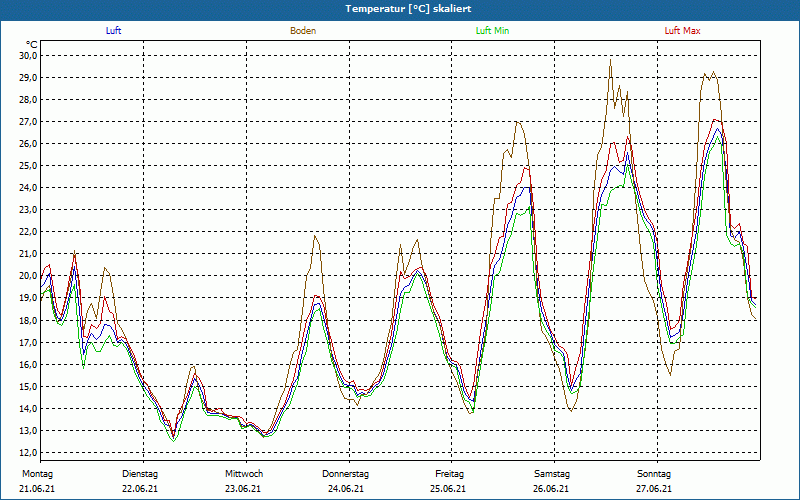Click the Mittwoch day label

[x=244, y=474]
